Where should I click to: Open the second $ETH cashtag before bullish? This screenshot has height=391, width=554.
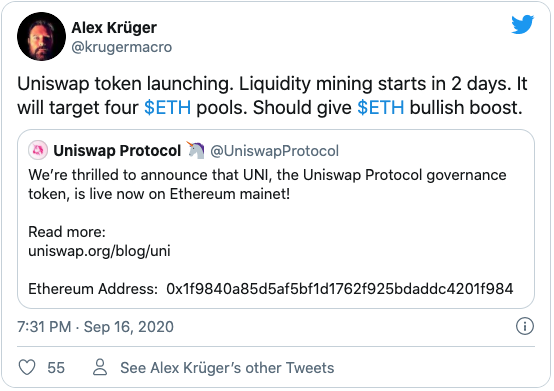[381, 107]
